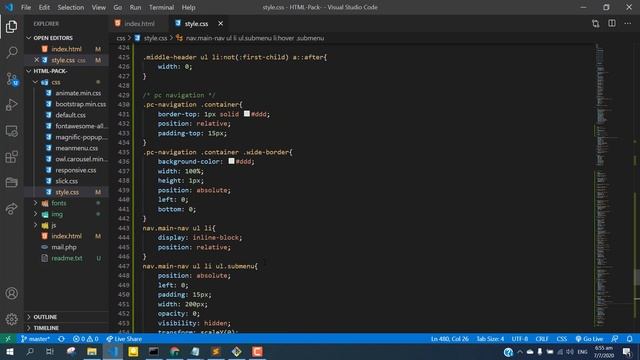Click the remote window indicator in status bar
Image resolution: width=640 pixels, height=360 pixels.
click(8, 339)
